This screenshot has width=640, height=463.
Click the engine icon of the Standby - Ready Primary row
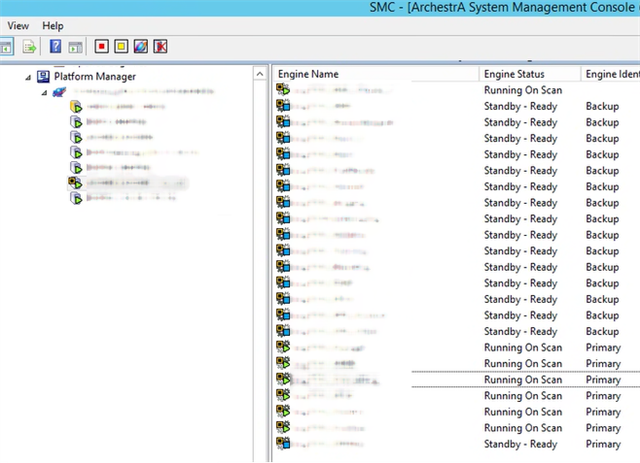283,443
